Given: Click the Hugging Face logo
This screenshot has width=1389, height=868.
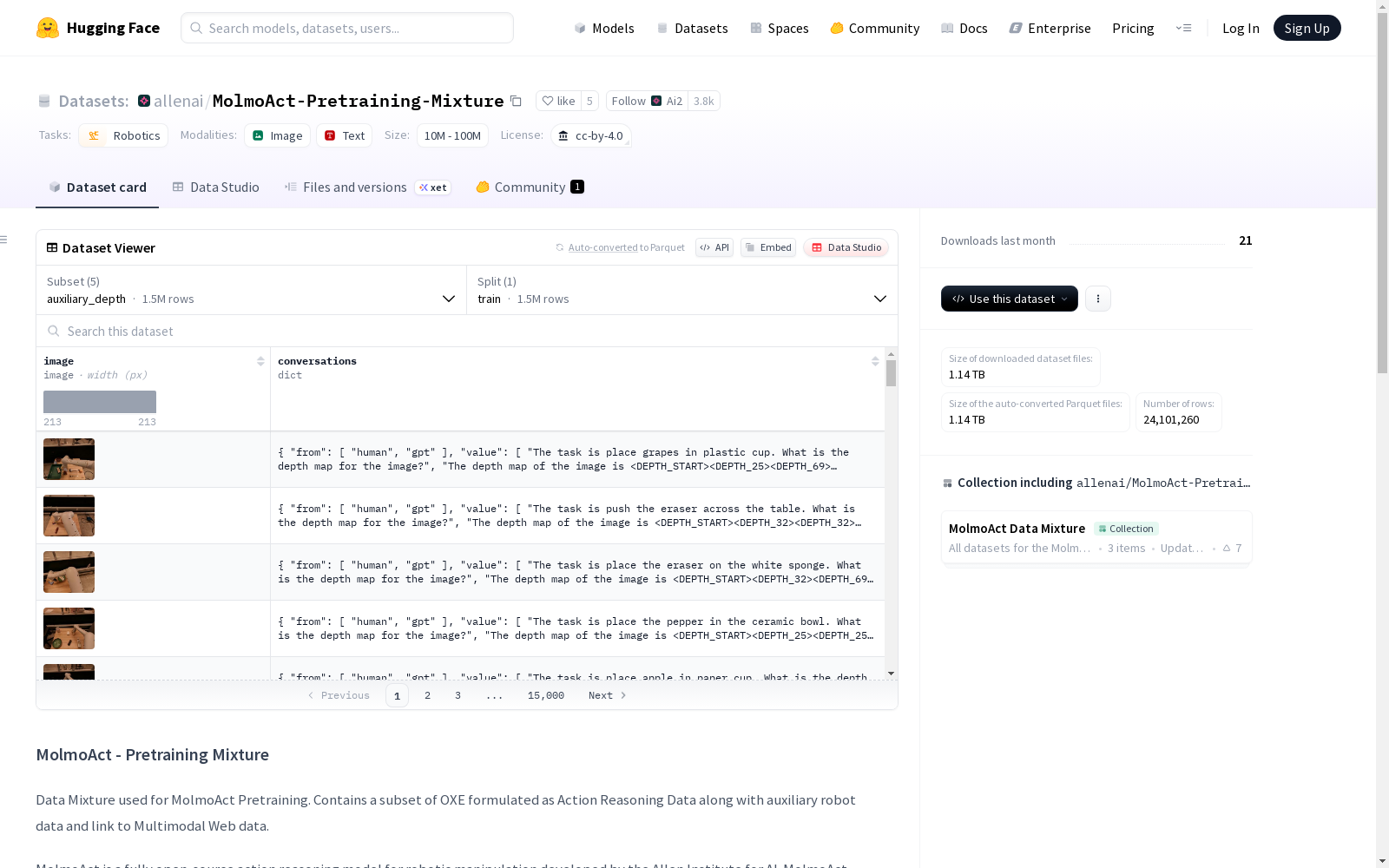Looking at the screenshot, I should pyautogui.click(x=97, y=28).
